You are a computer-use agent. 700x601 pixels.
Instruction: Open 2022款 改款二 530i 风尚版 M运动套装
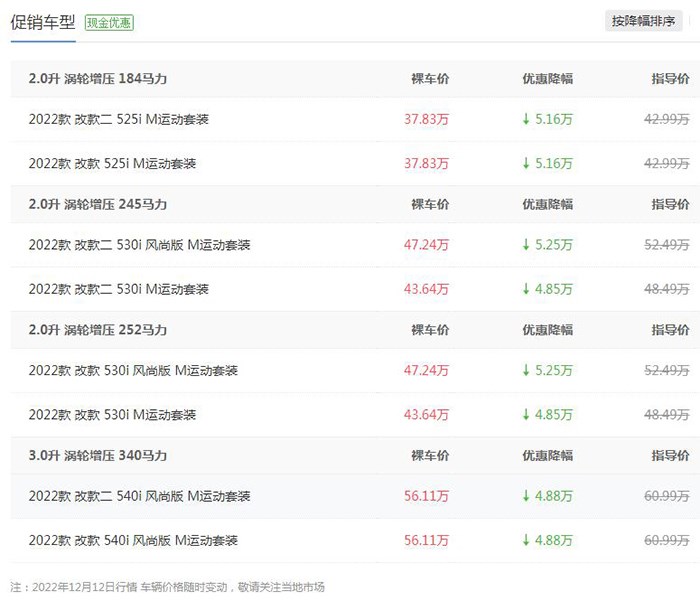139,245
